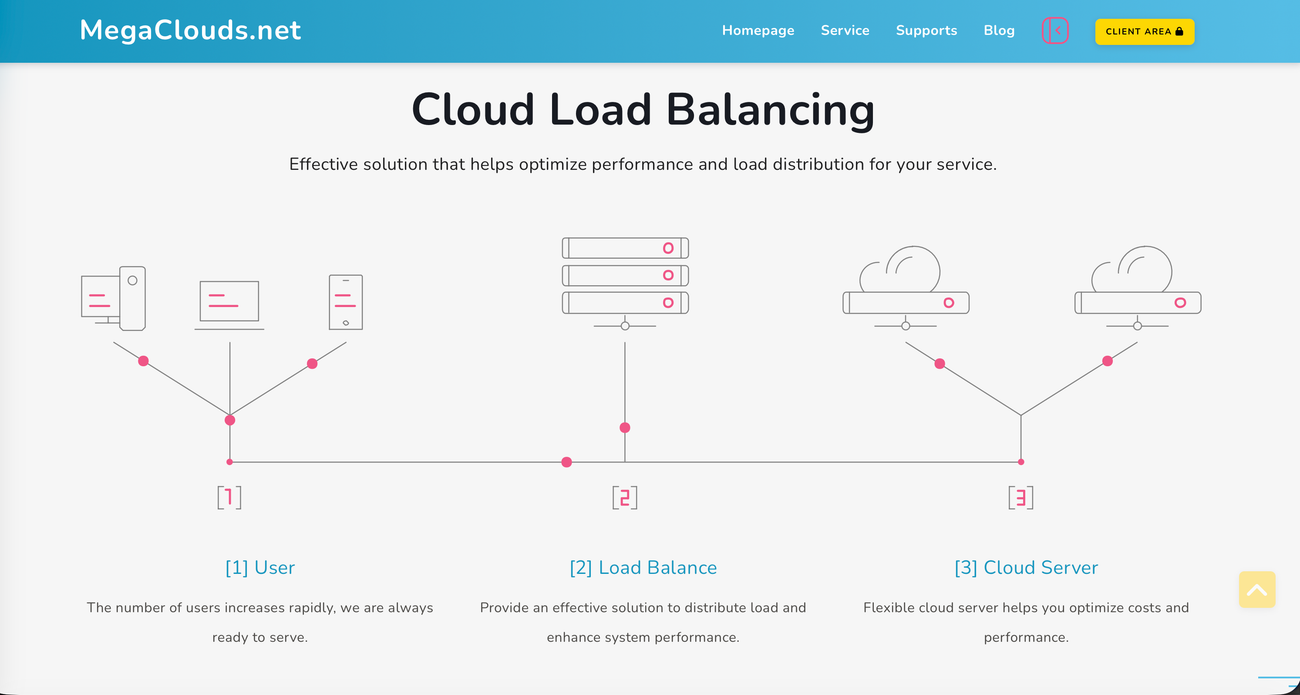Image resolution: width=1300 pixels, height=695 pixels.
Task: Click the stacked server rack icon
Action: (x=625, y=283)
